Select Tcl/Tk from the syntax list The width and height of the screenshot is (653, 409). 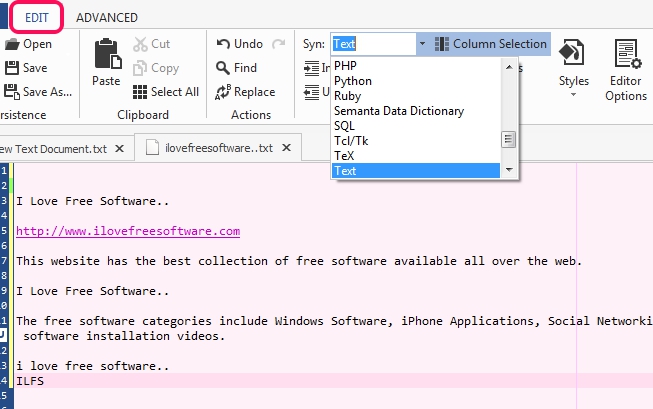(416, 141)
